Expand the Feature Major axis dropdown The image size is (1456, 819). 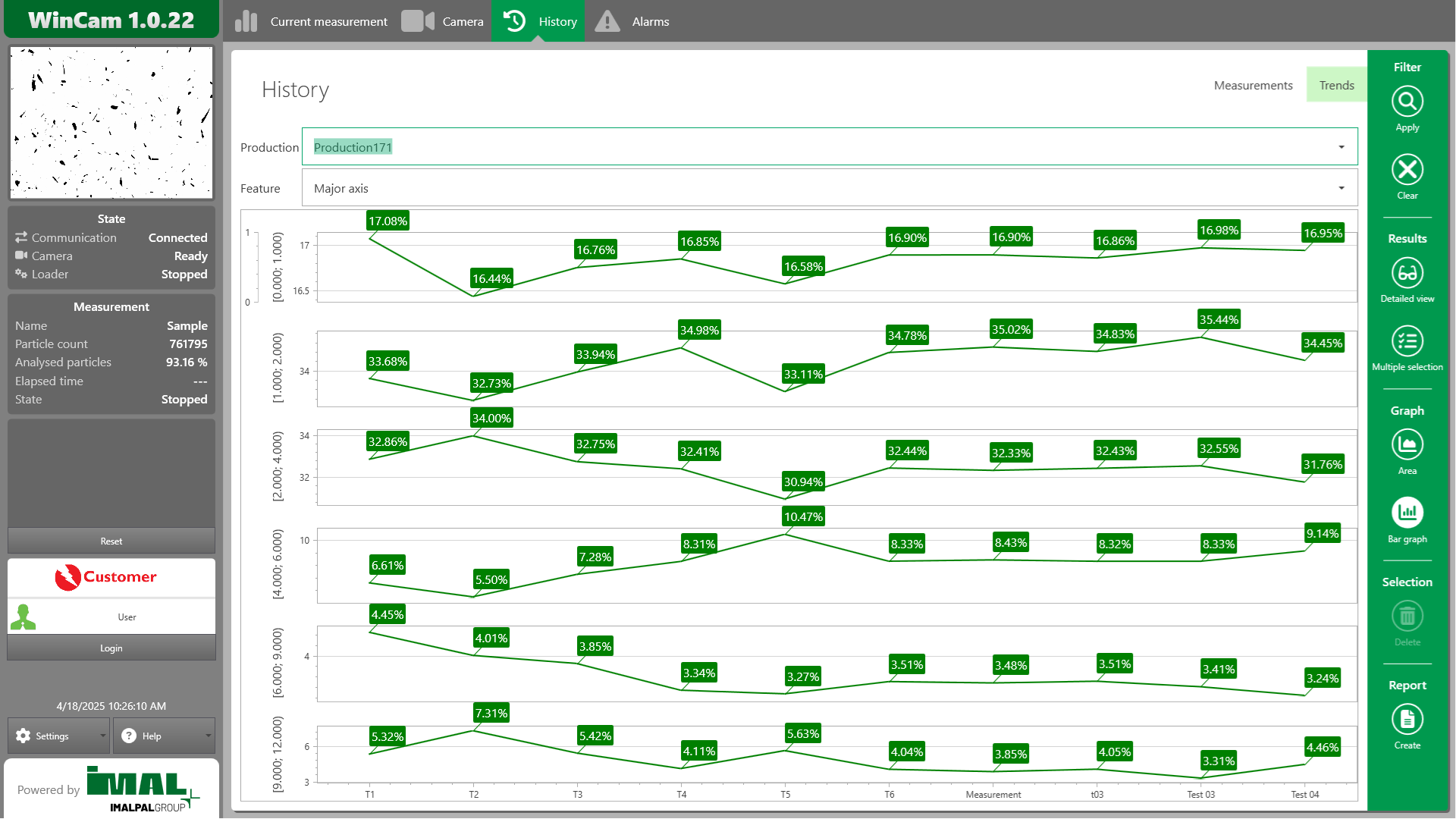[x=1341, y=188]
